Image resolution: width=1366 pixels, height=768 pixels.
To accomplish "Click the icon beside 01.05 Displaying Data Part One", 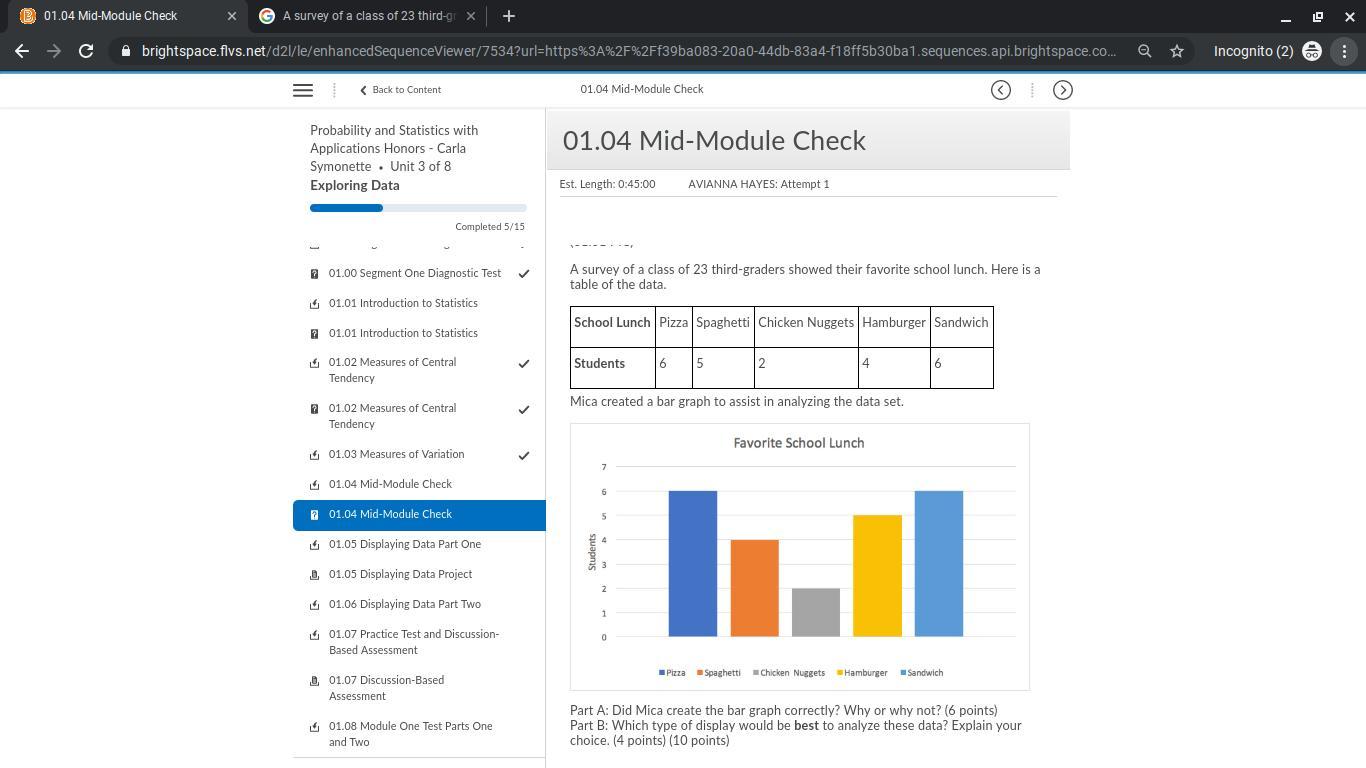I will (x=315, y=545).
